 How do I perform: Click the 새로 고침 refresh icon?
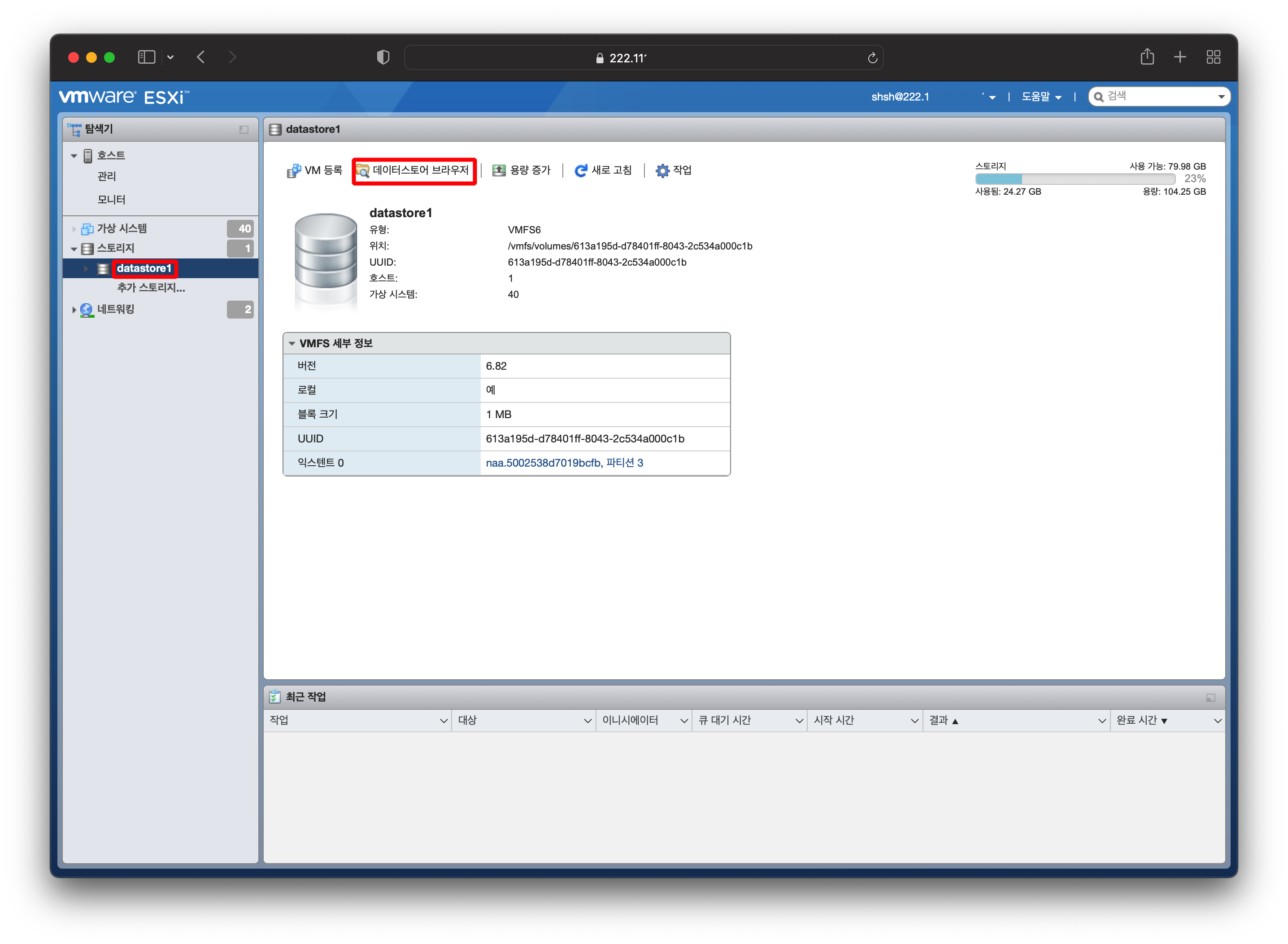tap(581, 170)
